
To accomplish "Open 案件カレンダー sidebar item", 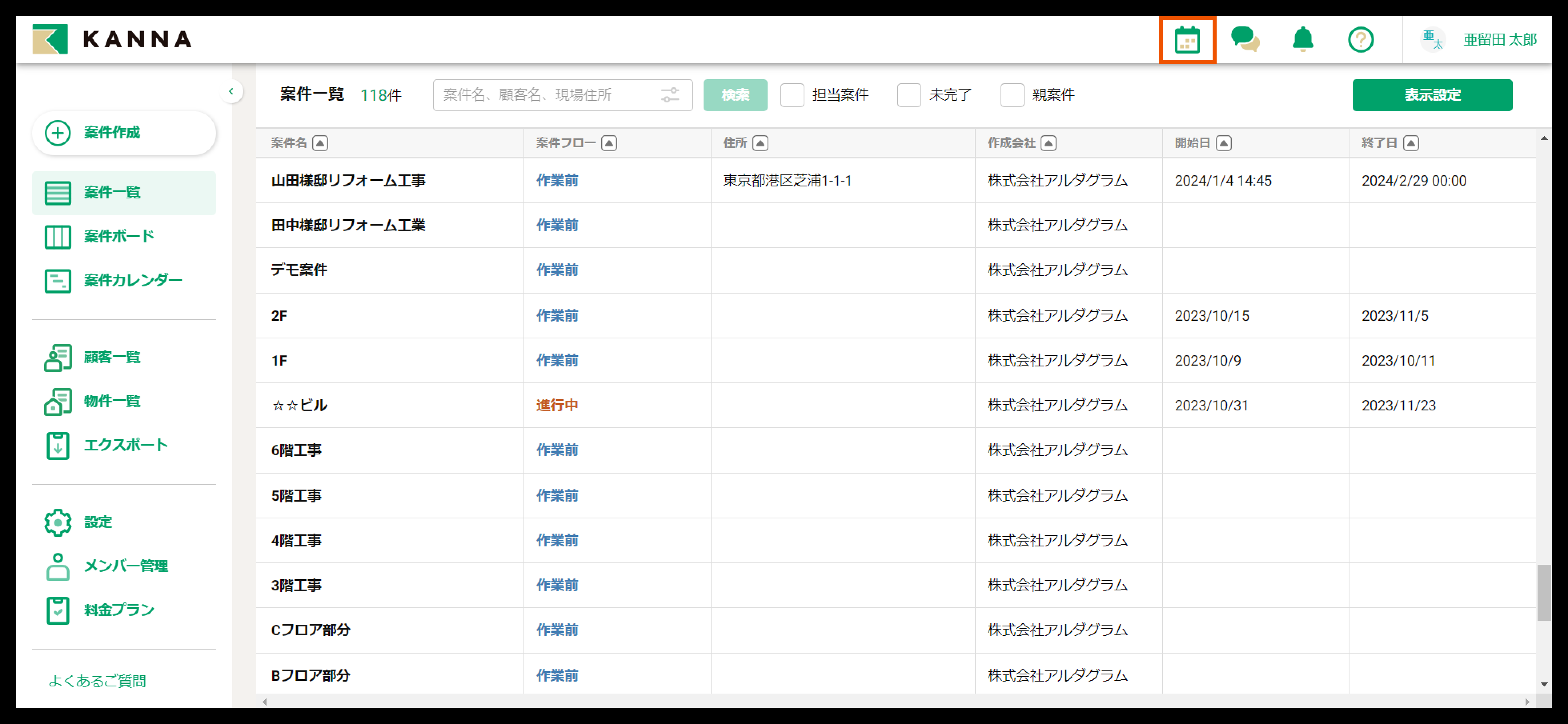I will point(132,280).
